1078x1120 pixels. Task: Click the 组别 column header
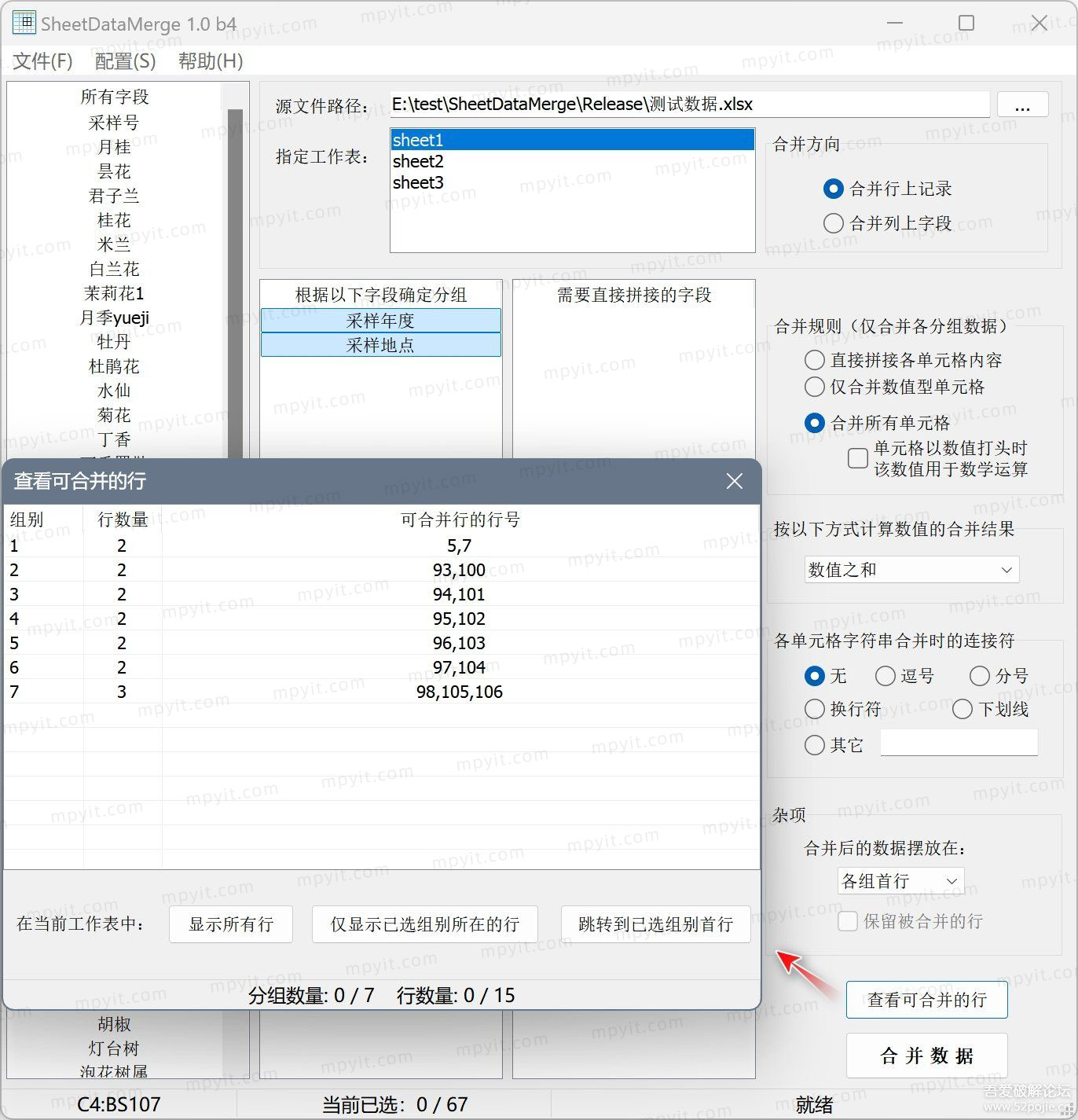tap(43, 520)
